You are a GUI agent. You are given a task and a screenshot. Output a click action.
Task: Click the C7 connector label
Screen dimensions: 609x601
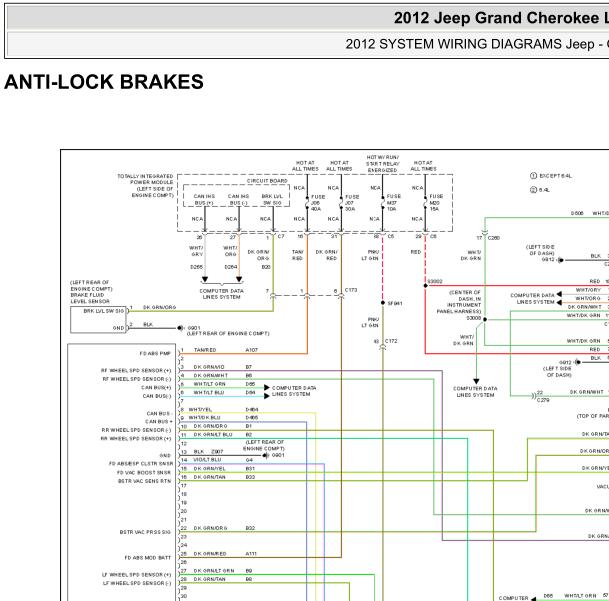281,236
